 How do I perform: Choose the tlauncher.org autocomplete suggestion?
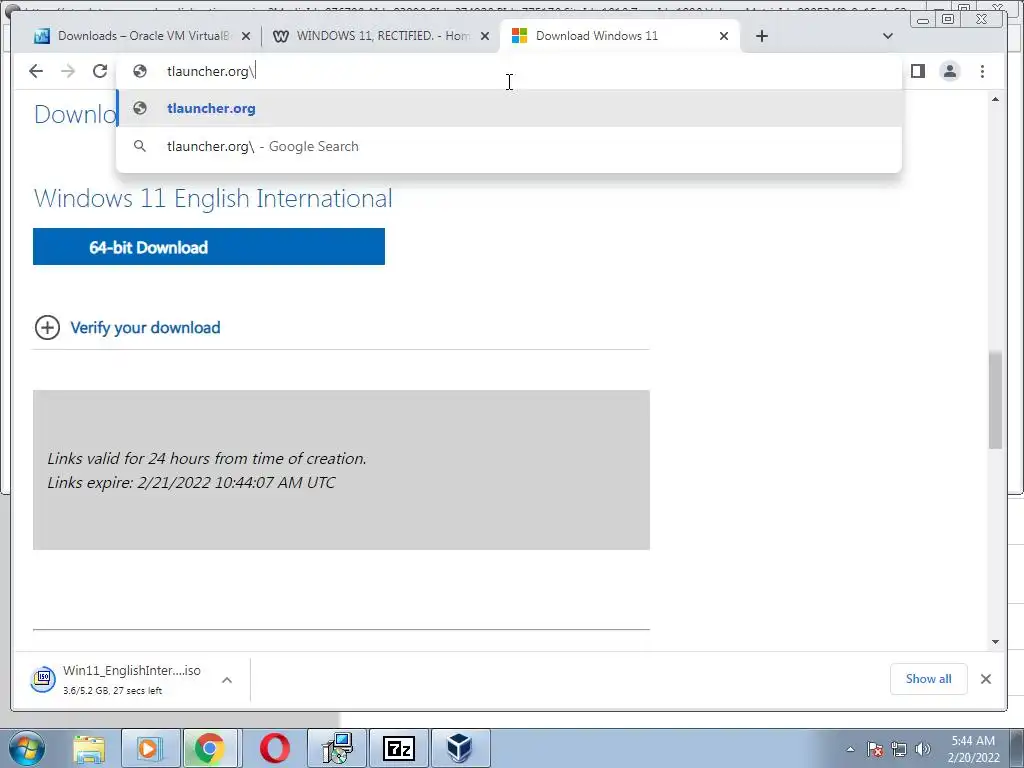tap(509, 108)
